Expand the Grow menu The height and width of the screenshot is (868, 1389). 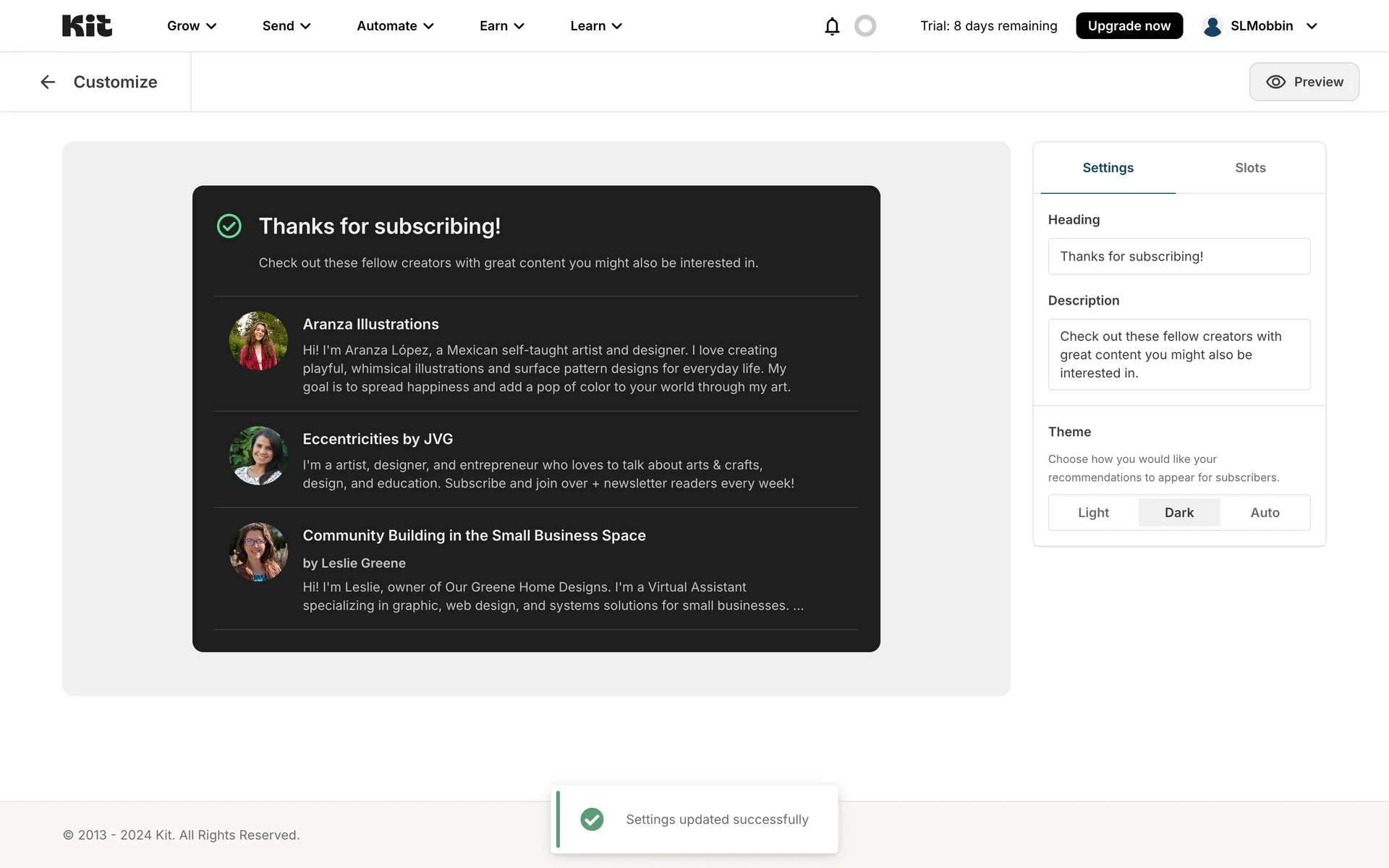[x=192, y=26]
